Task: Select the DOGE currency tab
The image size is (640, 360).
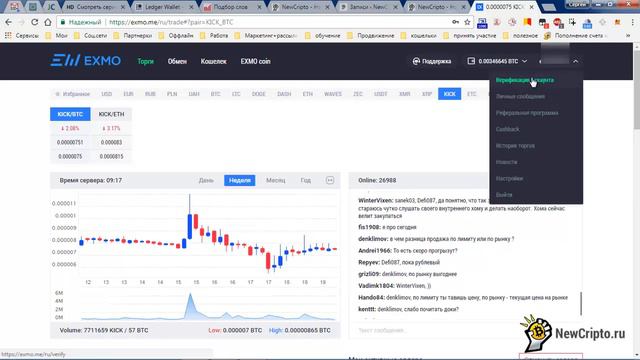Action: (x=258, y=94)
